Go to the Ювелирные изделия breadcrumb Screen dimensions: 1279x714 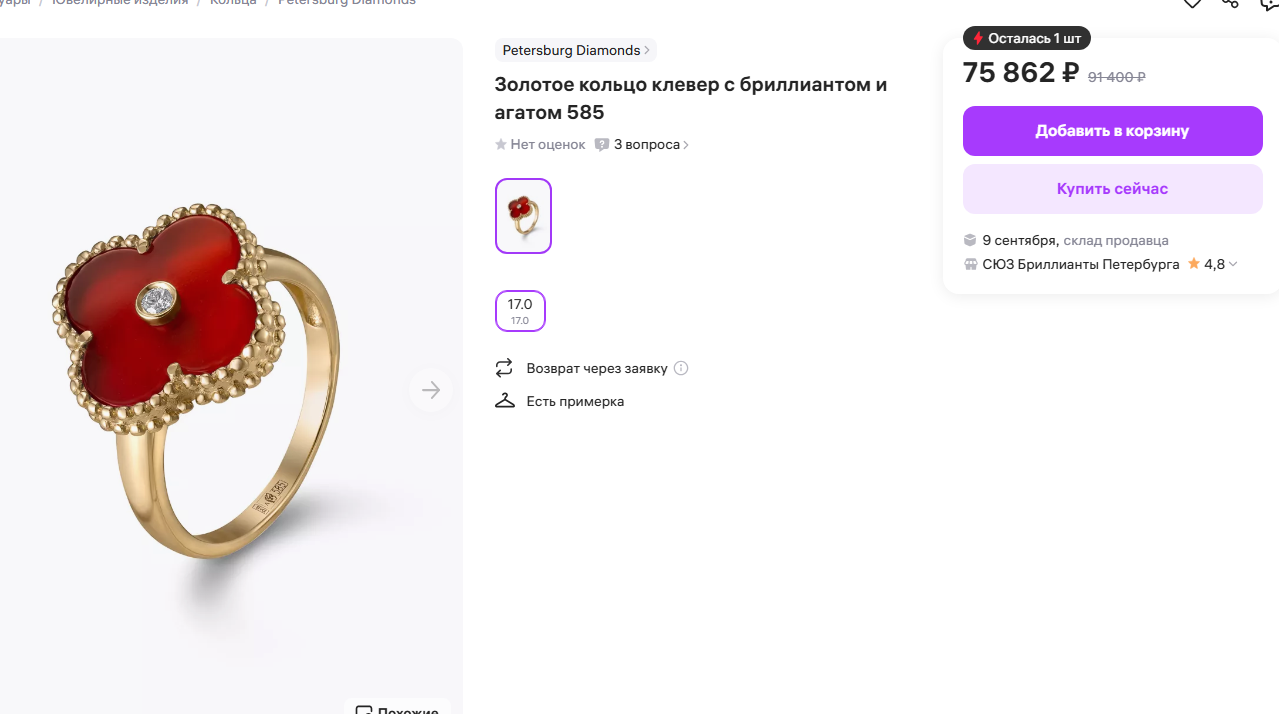tap(120, 3)
